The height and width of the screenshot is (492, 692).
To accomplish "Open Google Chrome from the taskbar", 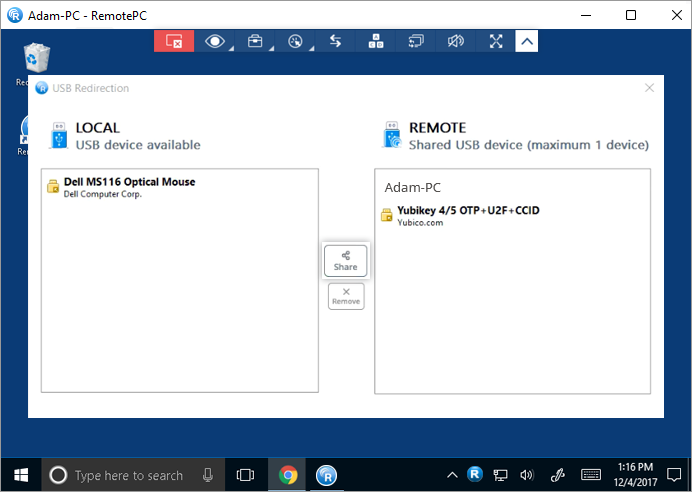I will pos(288,475).
